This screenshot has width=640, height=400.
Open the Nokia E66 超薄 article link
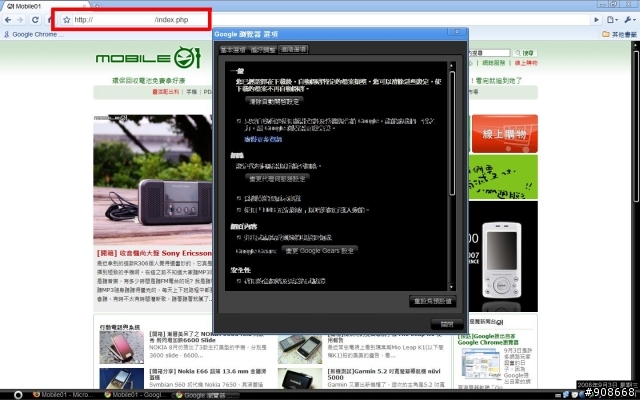tap(208, 374)
